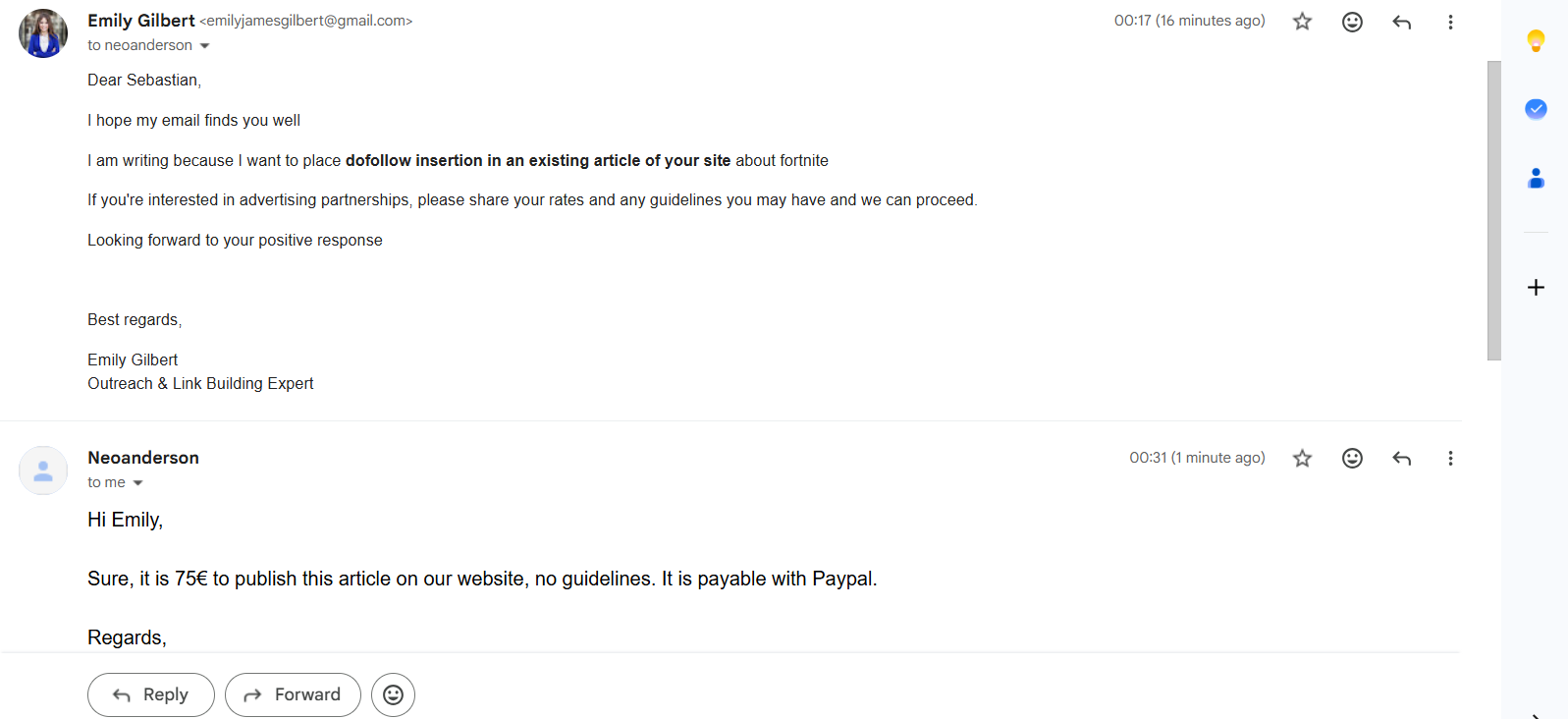This screenshot has width=1568, height=719.
Task: Add emoji reaction to Emily Gilbert's message
Action: [1352, 22]
